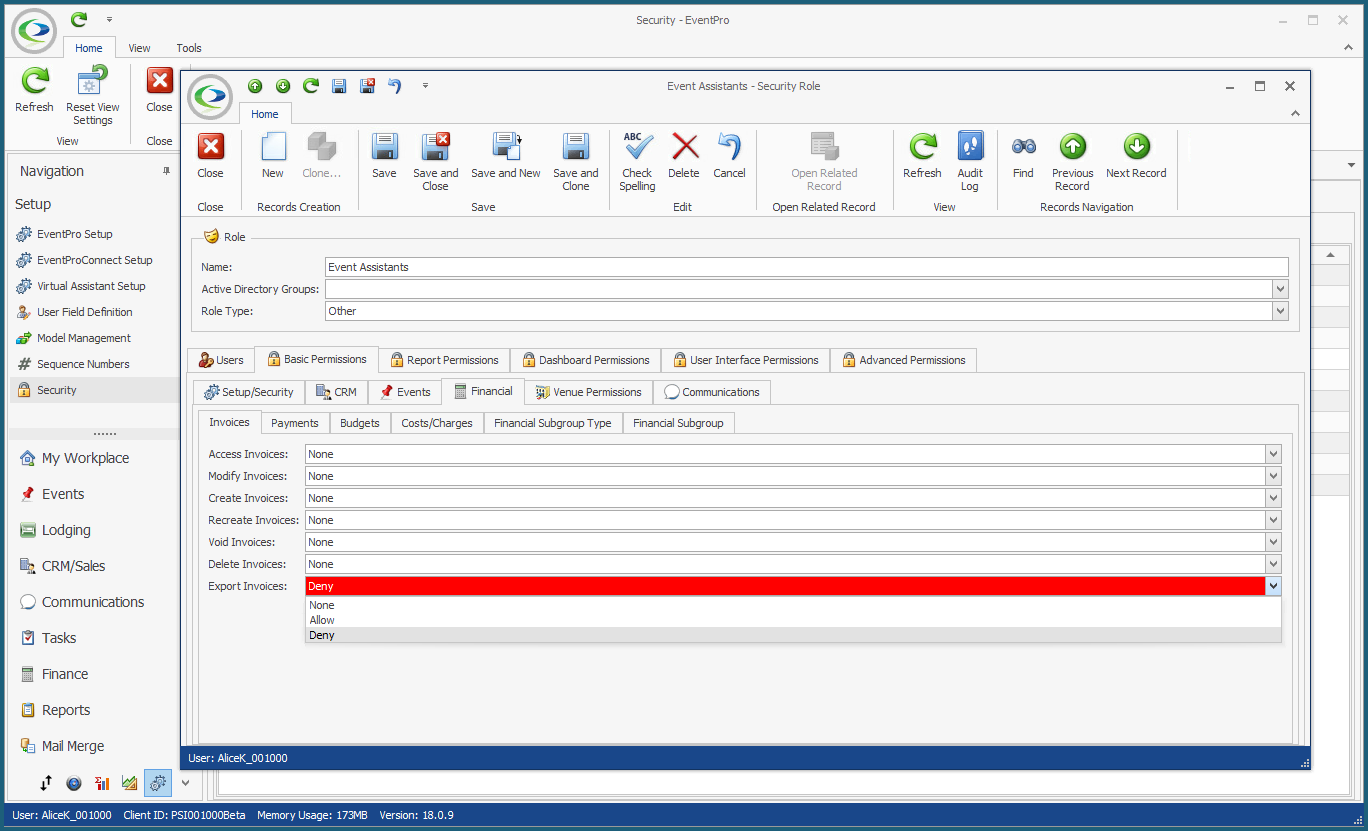Select None in Export Invoices list

click(x=793, y=605)
